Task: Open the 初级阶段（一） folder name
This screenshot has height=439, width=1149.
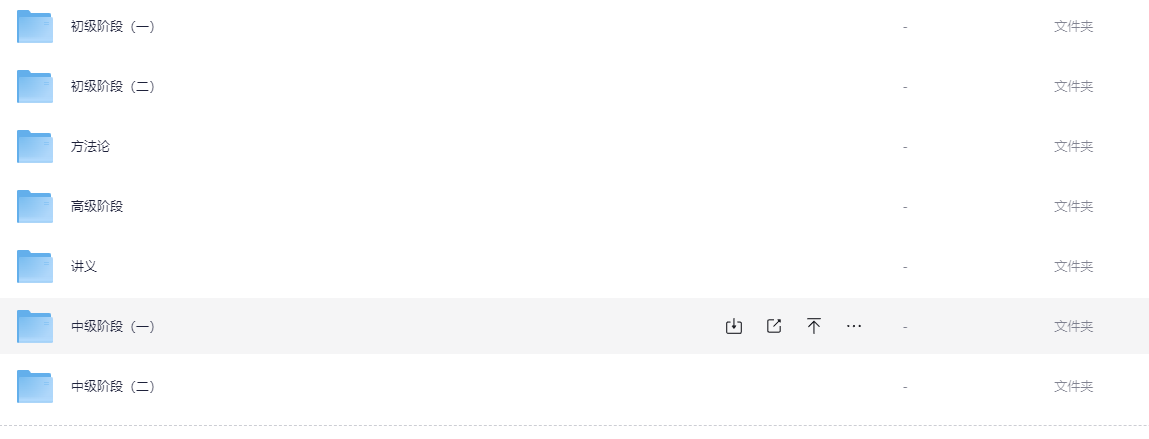Action: pos(113,27)
